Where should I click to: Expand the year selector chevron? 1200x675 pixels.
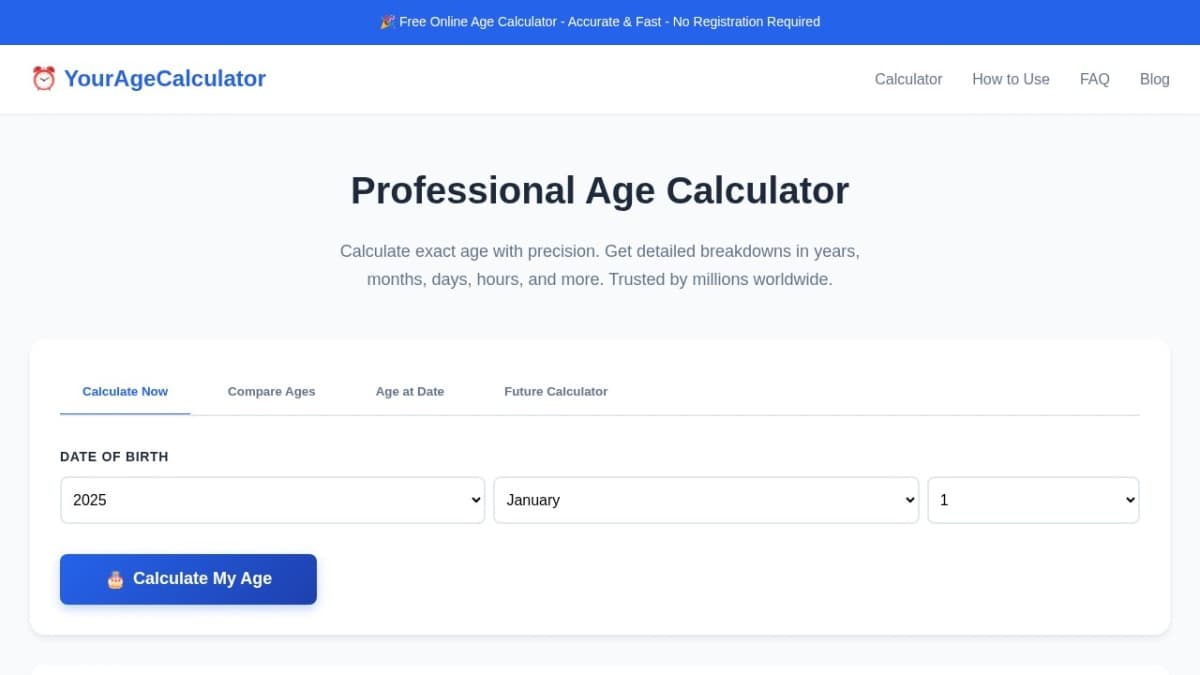(474, 499)
